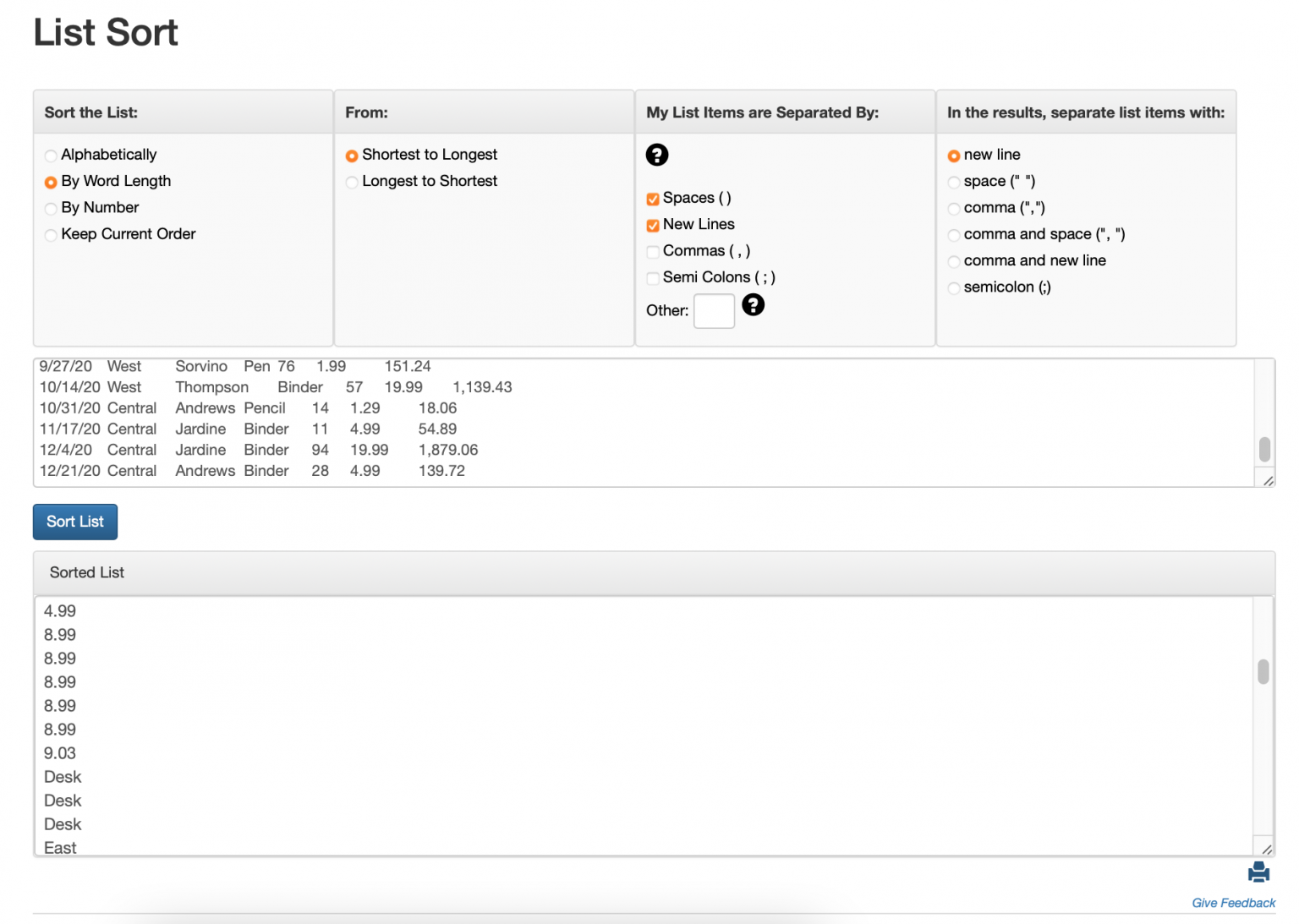This screenshot has height=924, width=1299.
Task: Enable the Commas separator checkbox
Action: (x=653, y=251)
